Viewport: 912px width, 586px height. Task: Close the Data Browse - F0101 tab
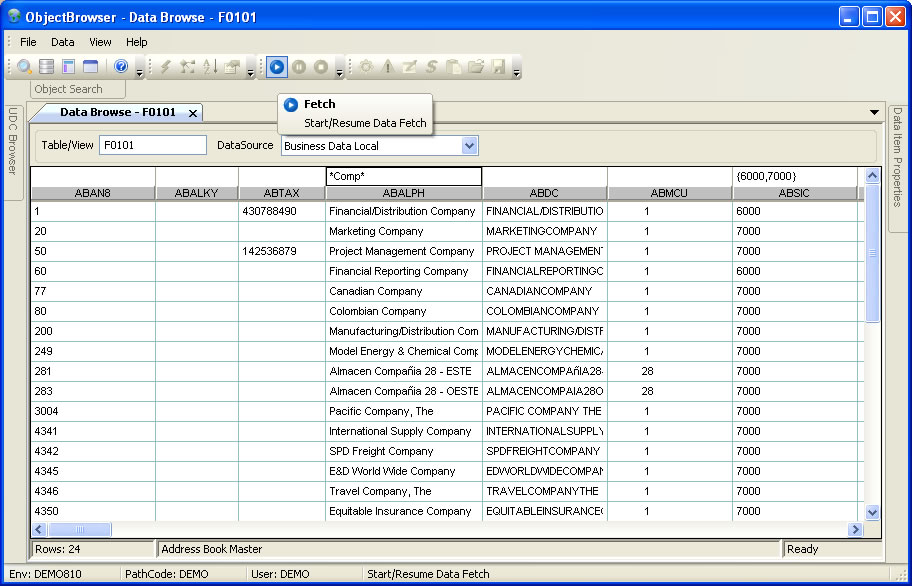click(193, 113)
